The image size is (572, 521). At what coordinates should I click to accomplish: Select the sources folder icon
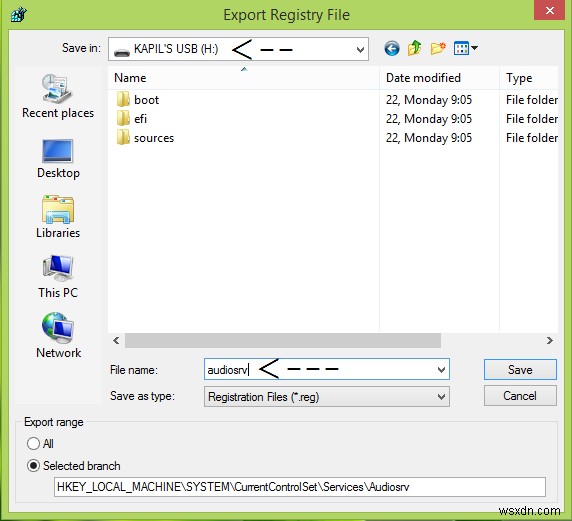tap(123, 138)
